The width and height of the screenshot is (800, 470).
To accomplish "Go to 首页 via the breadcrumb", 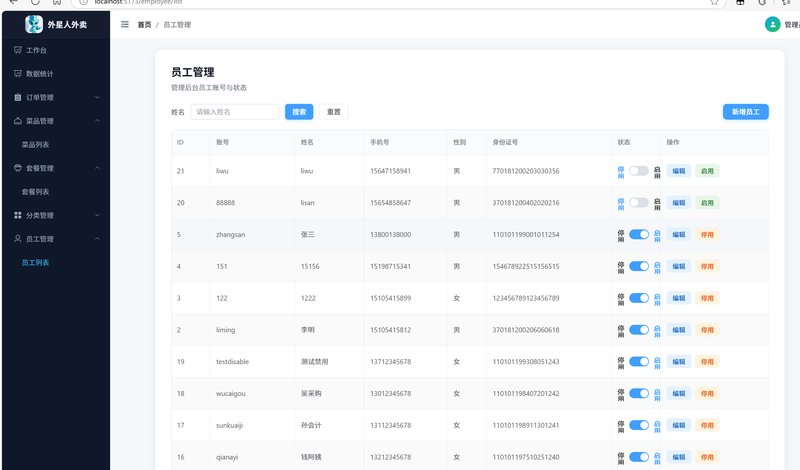I will pos(145,24).
